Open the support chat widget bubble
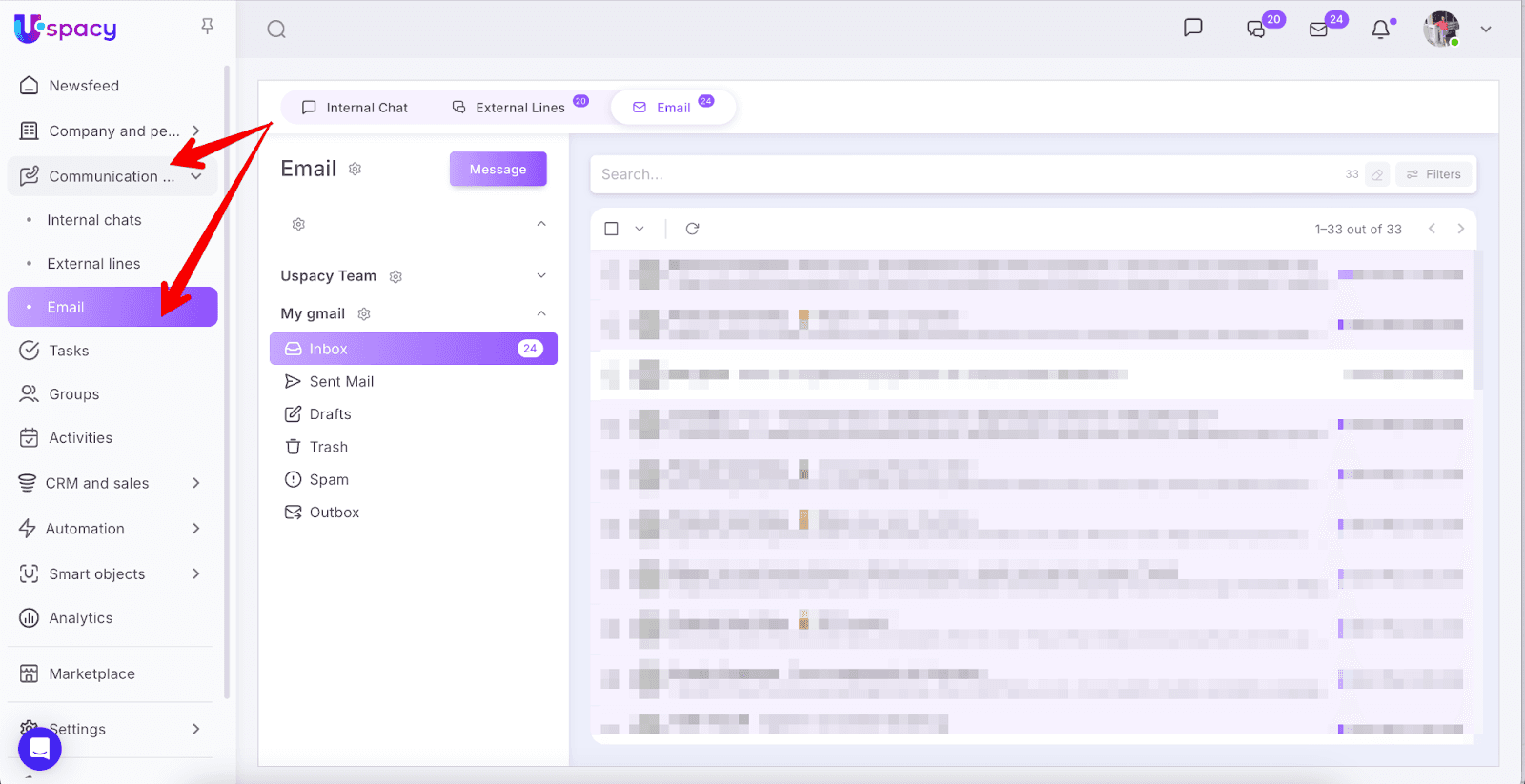Viewport: 1525px width, 784px height. coord(40,749)
